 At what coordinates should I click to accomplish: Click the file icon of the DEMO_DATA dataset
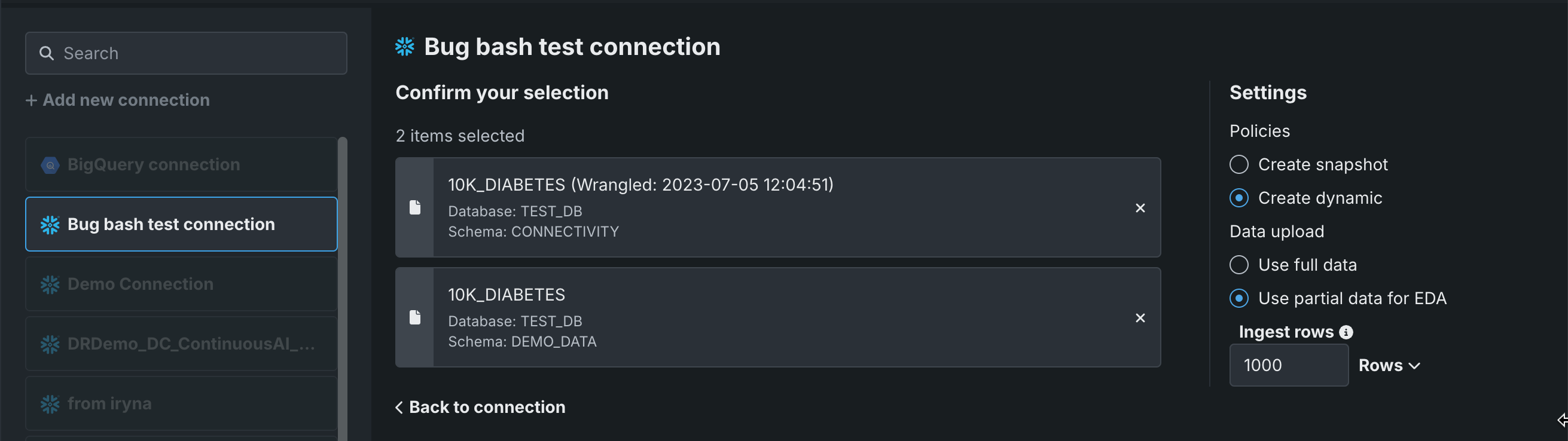[415, 317]
